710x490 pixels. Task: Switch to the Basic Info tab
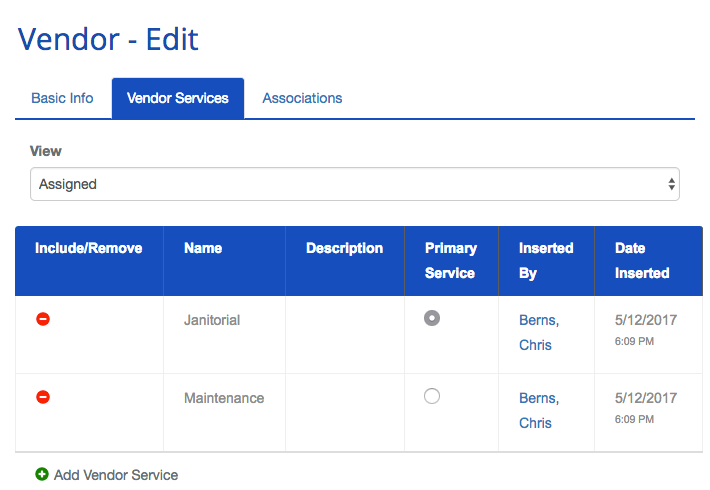point(62,98)
